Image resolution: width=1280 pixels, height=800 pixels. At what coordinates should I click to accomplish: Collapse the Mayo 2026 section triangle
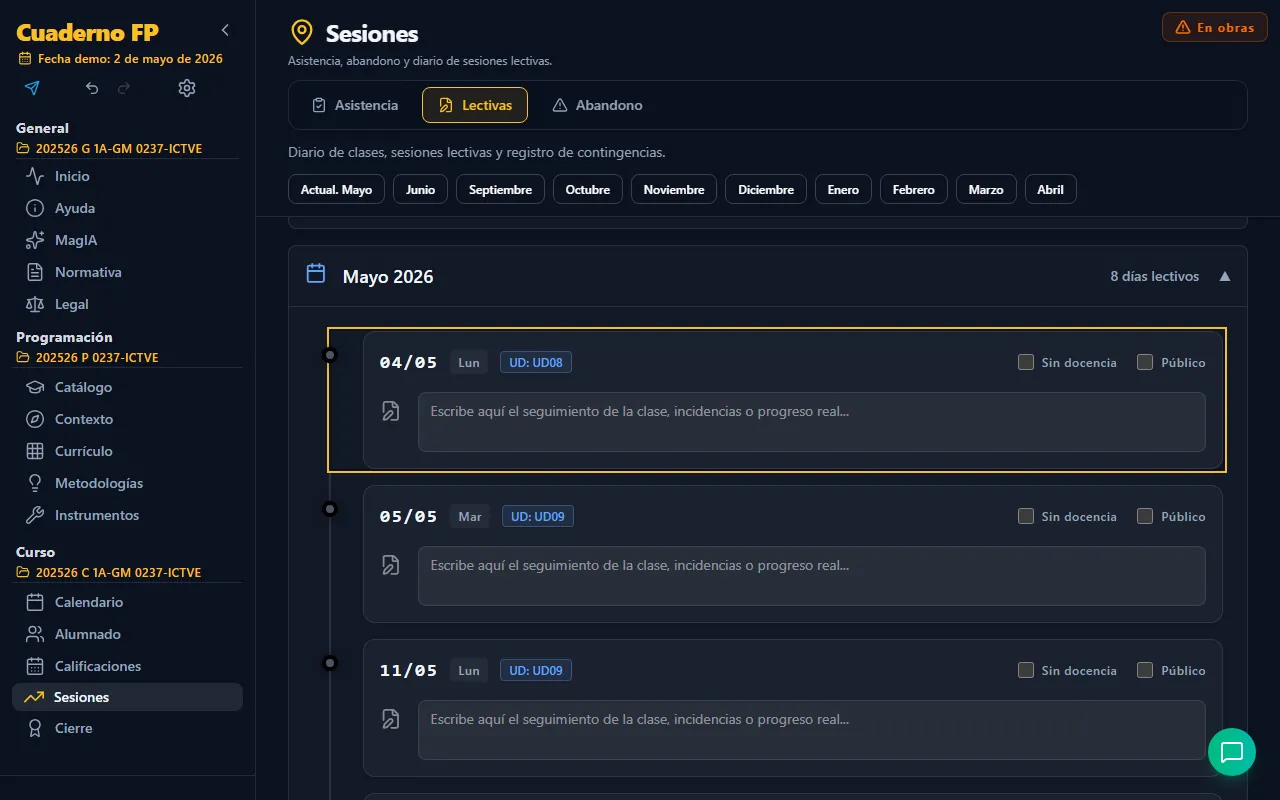tap(1225, 276)
